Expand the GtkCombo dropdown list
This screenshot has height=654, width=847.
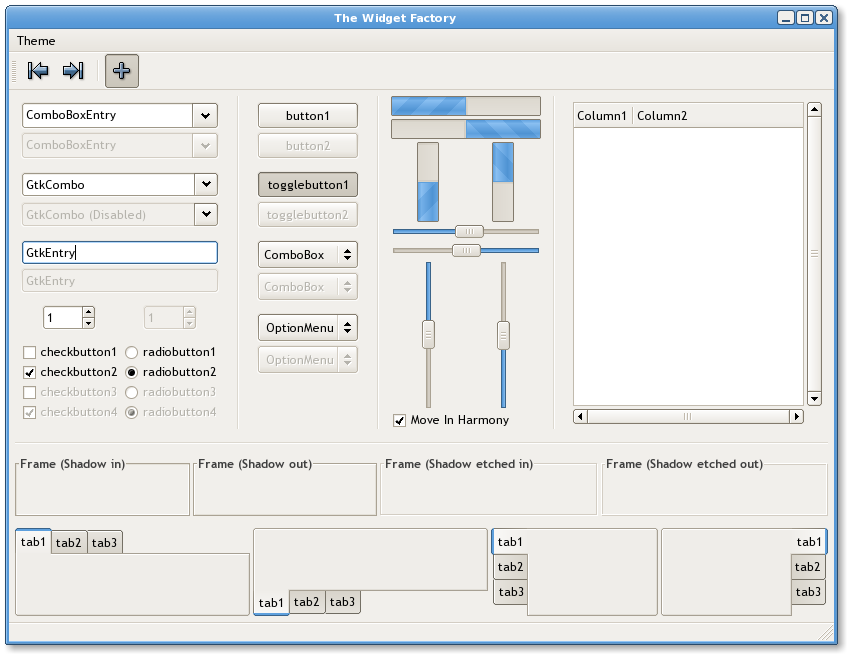coord(205,184)
